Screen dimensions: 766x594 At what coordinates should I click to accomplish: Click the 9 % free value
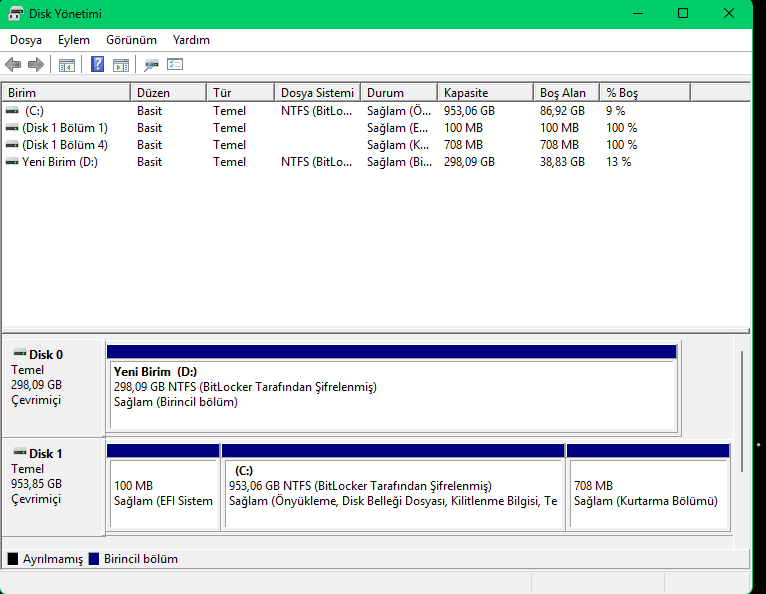tap(616, 111)
